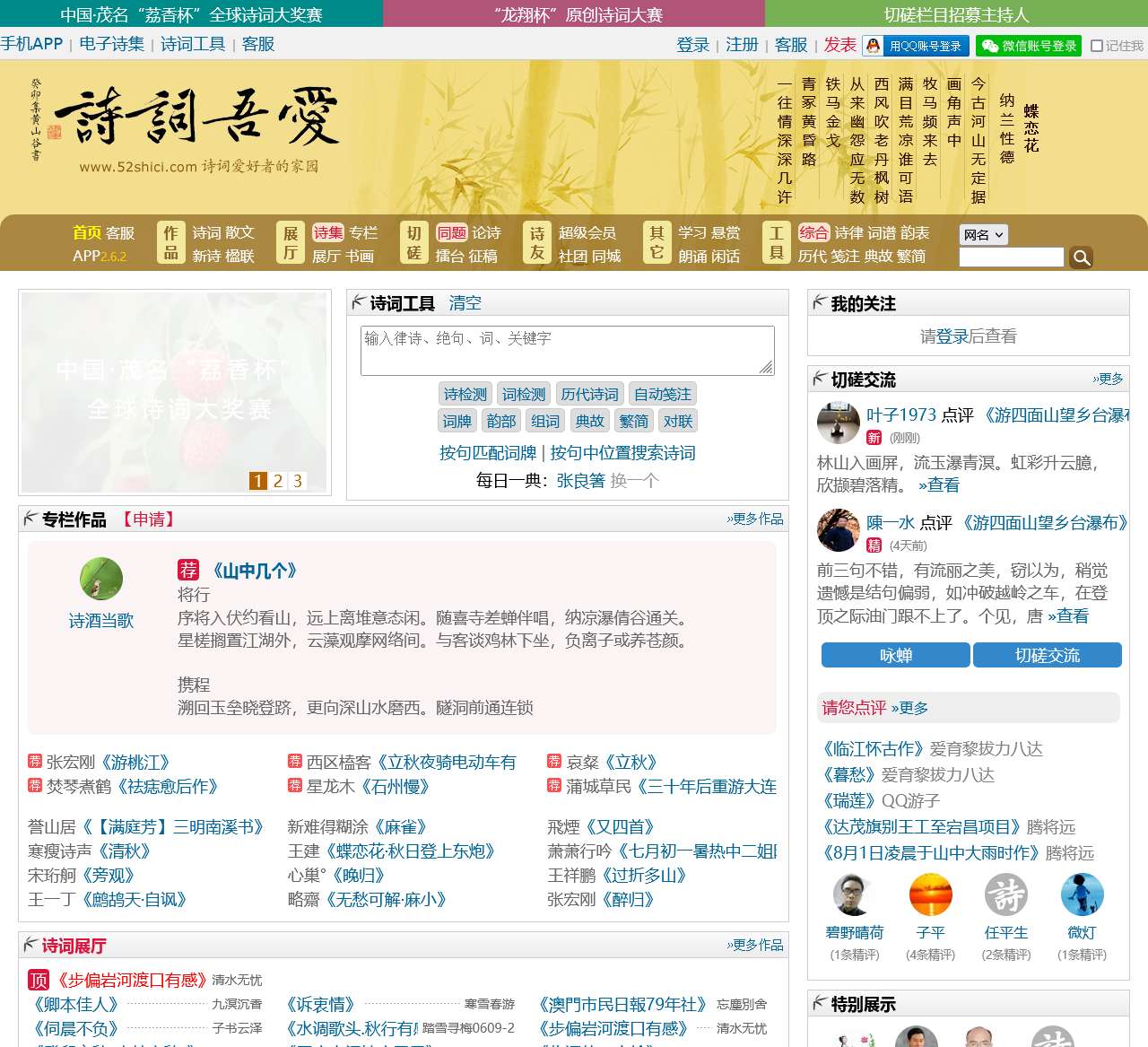Click the WeChat account login button

click(x=1029, y=46)
